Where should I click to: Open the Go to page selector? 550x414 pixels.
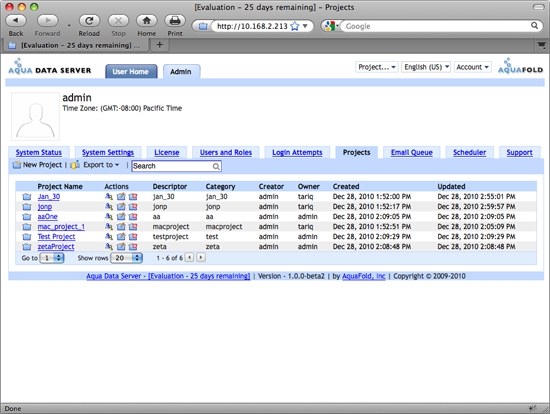click(52, 258)
